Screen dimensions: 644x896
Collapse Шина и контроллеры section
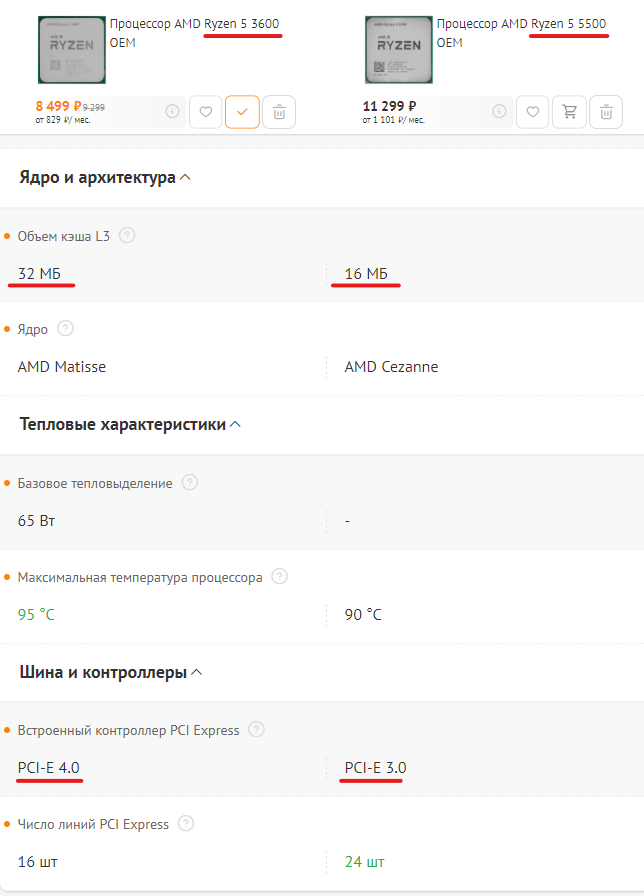pos(111,672)
